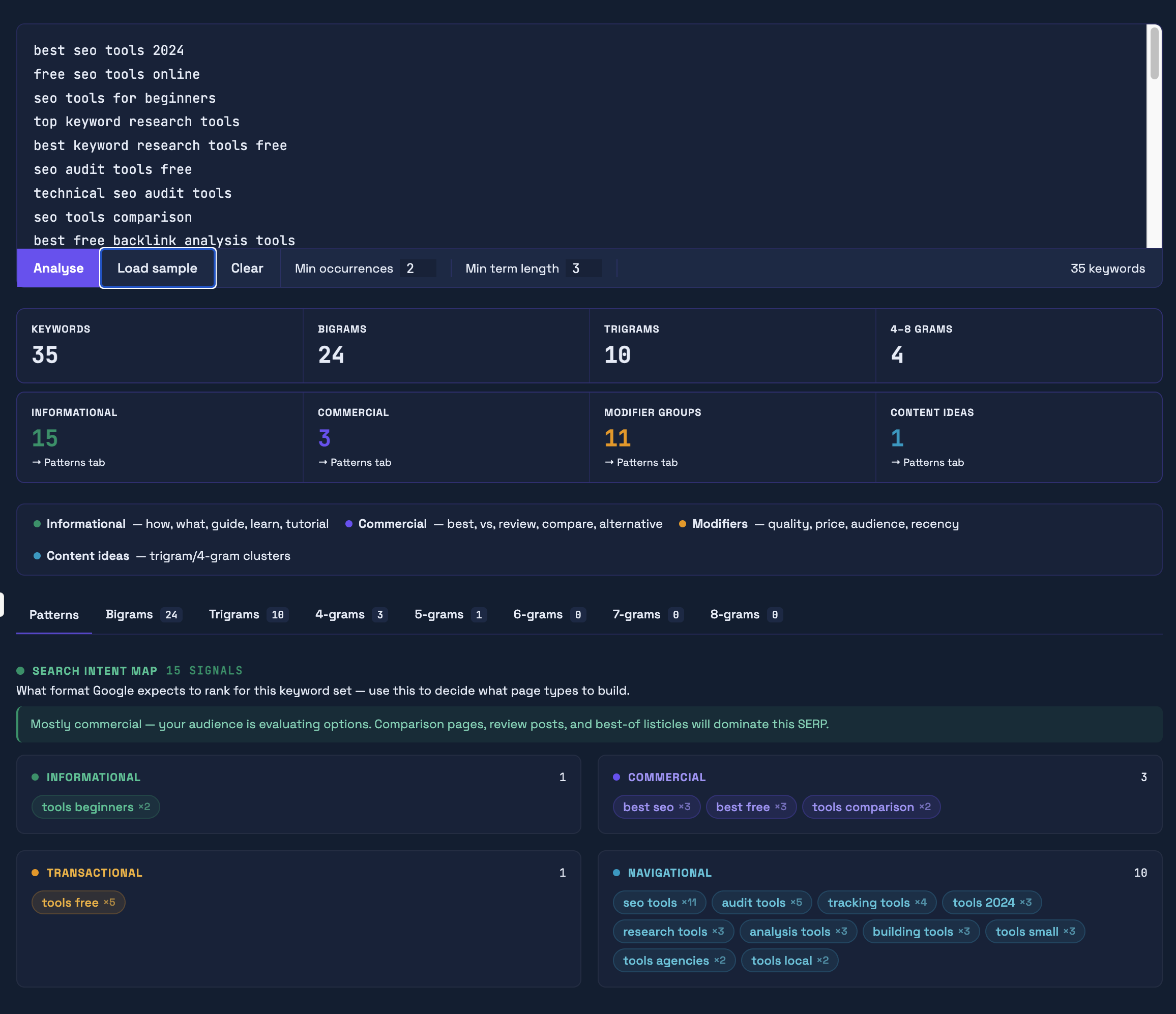Open the 6-grams tab
1176x1014 pixels.
click(549, 614)
